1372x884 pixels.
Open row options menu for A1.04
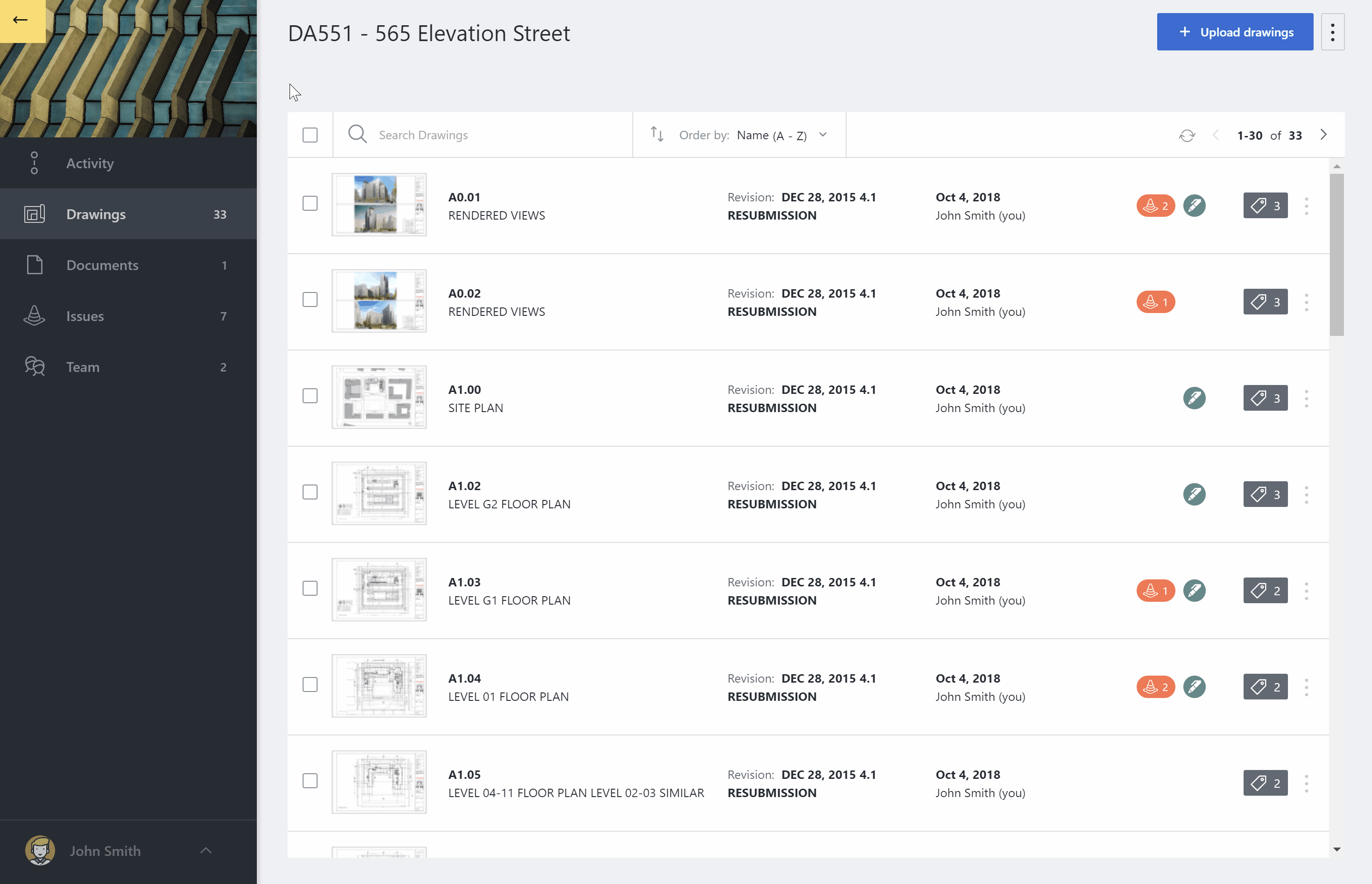coord(1307,688)
